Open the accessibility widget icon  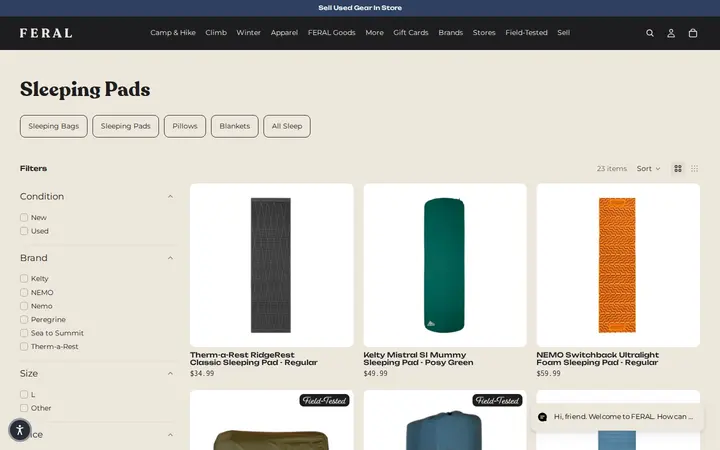(20, 430)
